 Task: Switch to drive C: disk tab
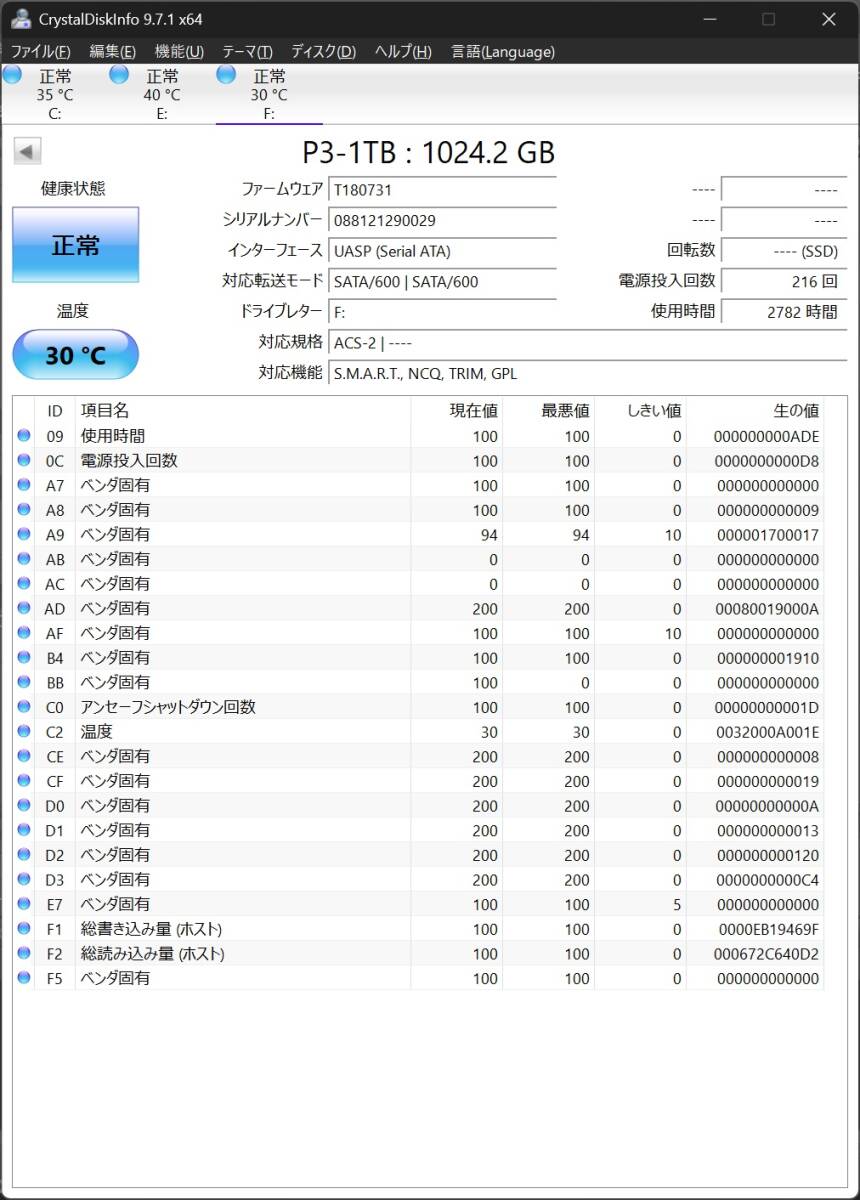55,95
